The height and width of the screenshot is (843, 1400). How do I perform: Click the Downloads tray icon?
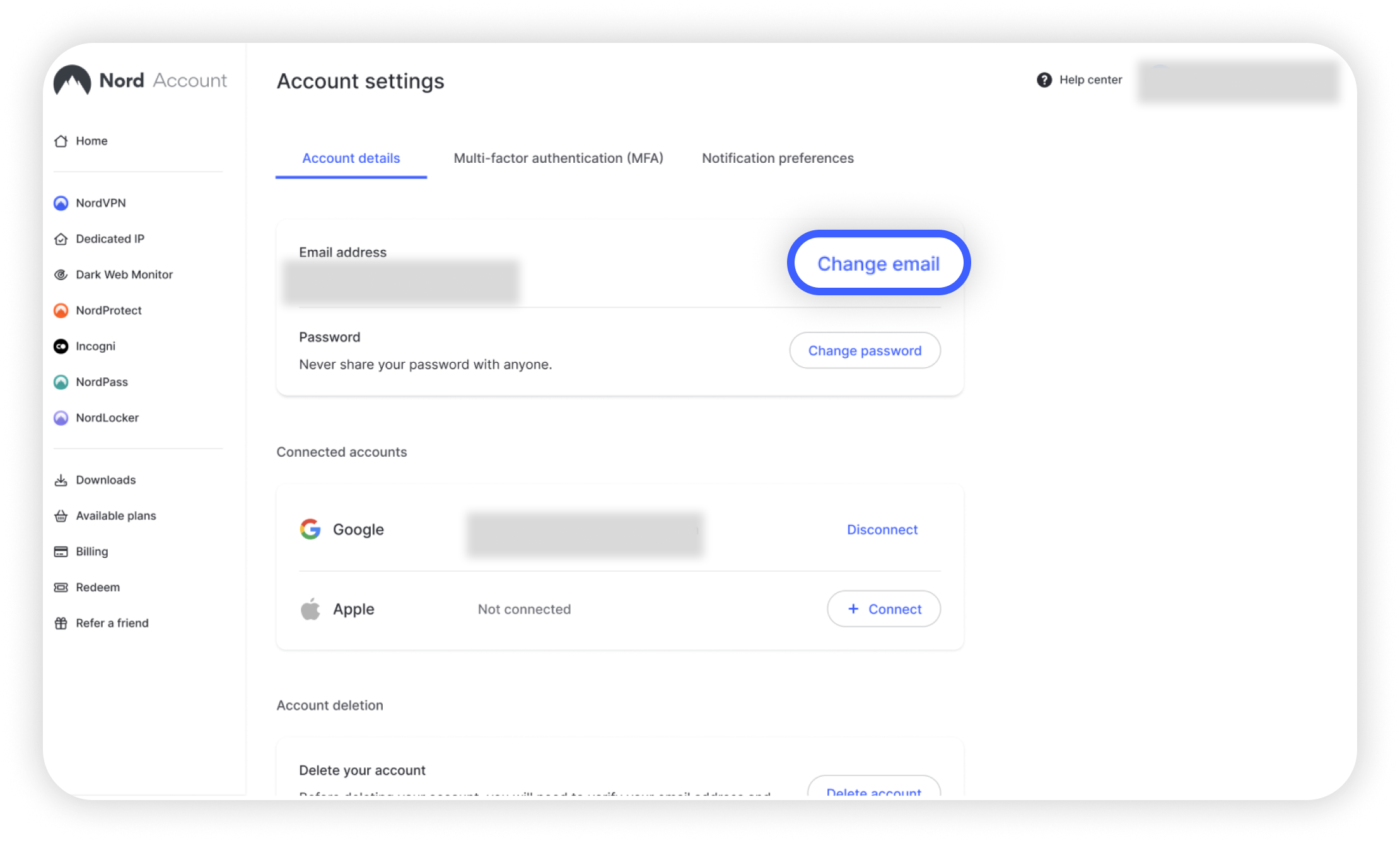(61, 480)
